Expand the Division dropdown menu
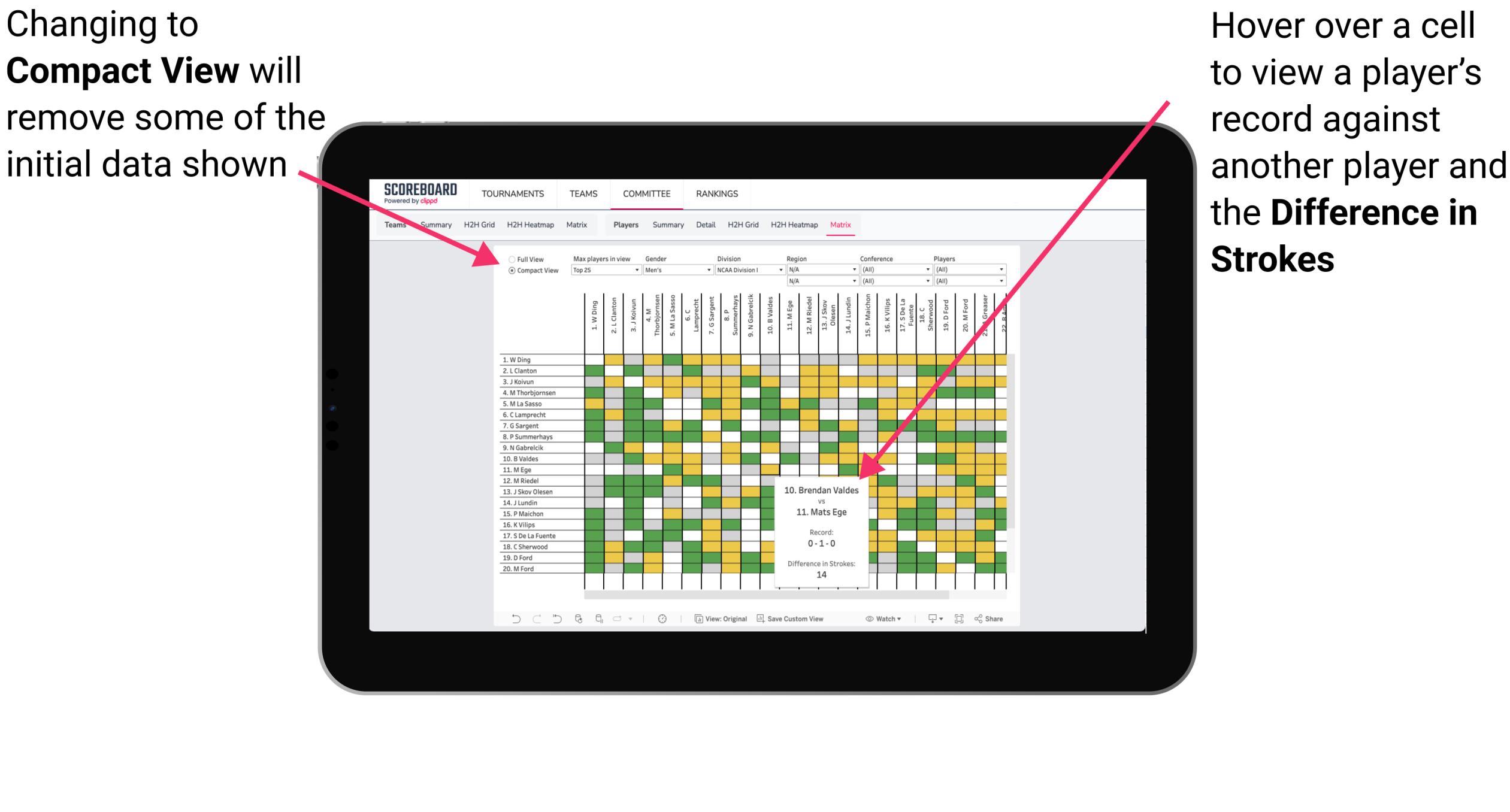The width and height of the screenshot is (1510, 812). [784, 270]
